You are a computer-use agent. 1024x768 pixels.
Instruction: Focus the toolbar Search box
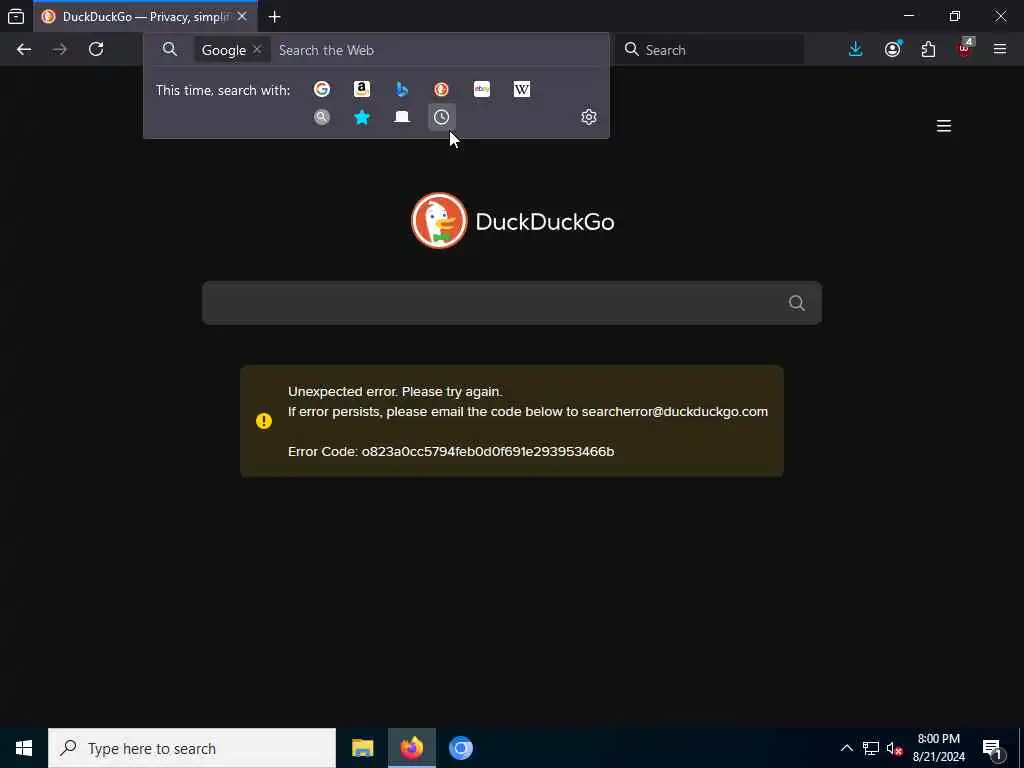point(709,50)
